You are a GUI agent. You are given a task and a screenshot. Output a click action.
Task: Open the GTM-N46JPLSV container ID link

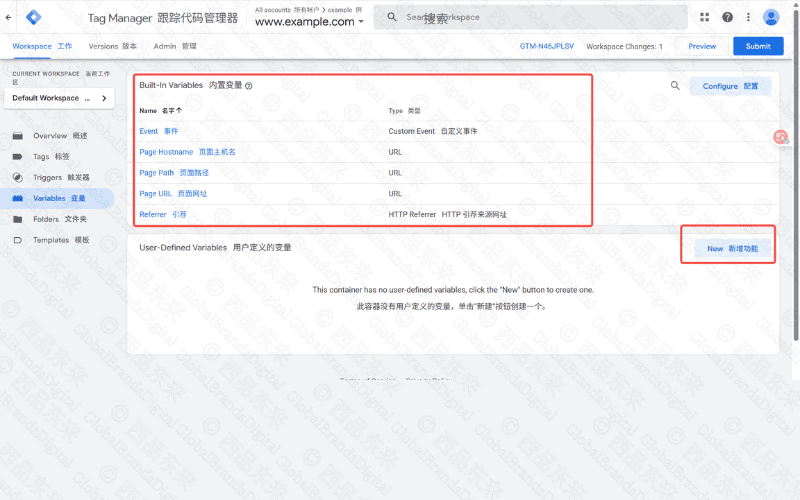(x=546, y=46)
